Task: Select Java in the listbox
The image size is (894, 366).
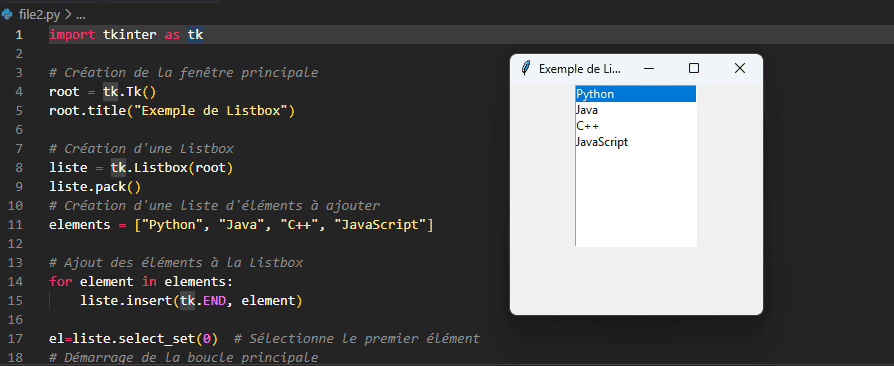Action: tap(636, 110)
